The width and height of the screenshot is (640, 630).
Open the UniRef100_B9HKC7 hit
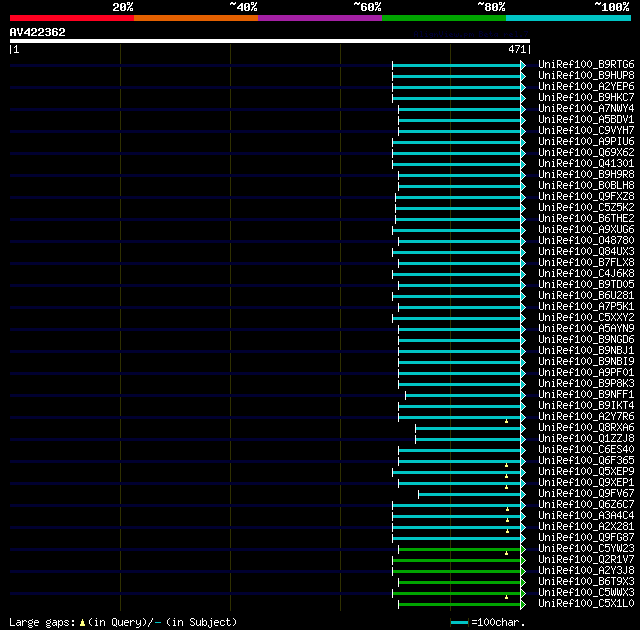click(x=586, y=98)
